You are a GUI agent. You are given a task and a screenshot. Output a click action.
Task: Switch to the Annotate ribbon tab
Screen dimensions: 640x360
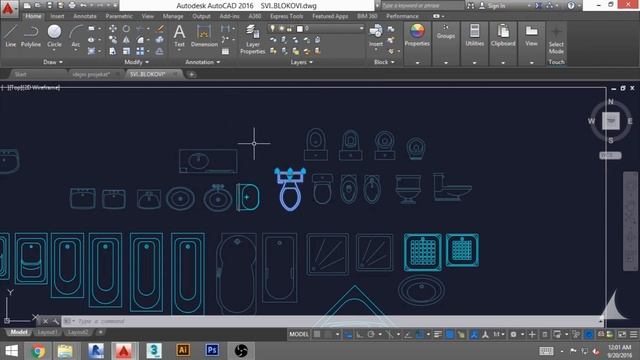pos(85,16)
